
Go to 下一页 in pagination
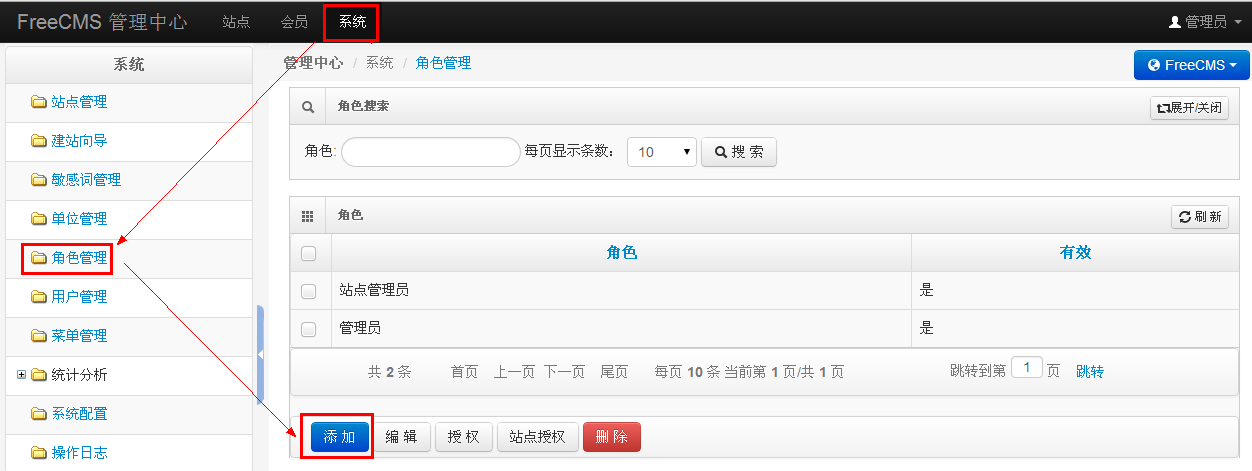coord(564,372)
